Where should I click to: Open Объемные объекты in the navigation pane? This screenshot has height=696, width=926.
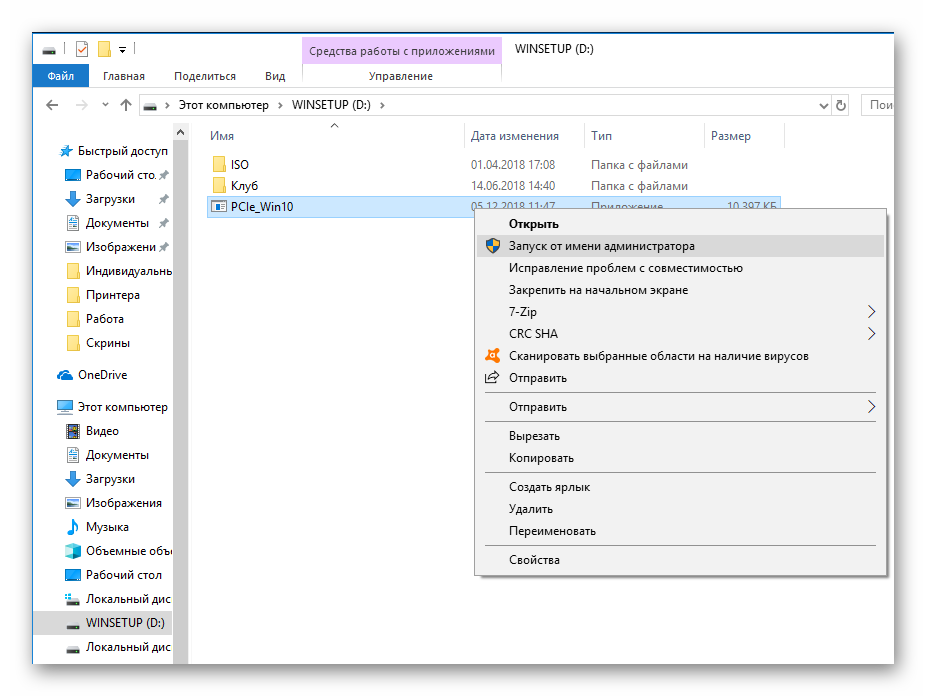tap(118, 551)
